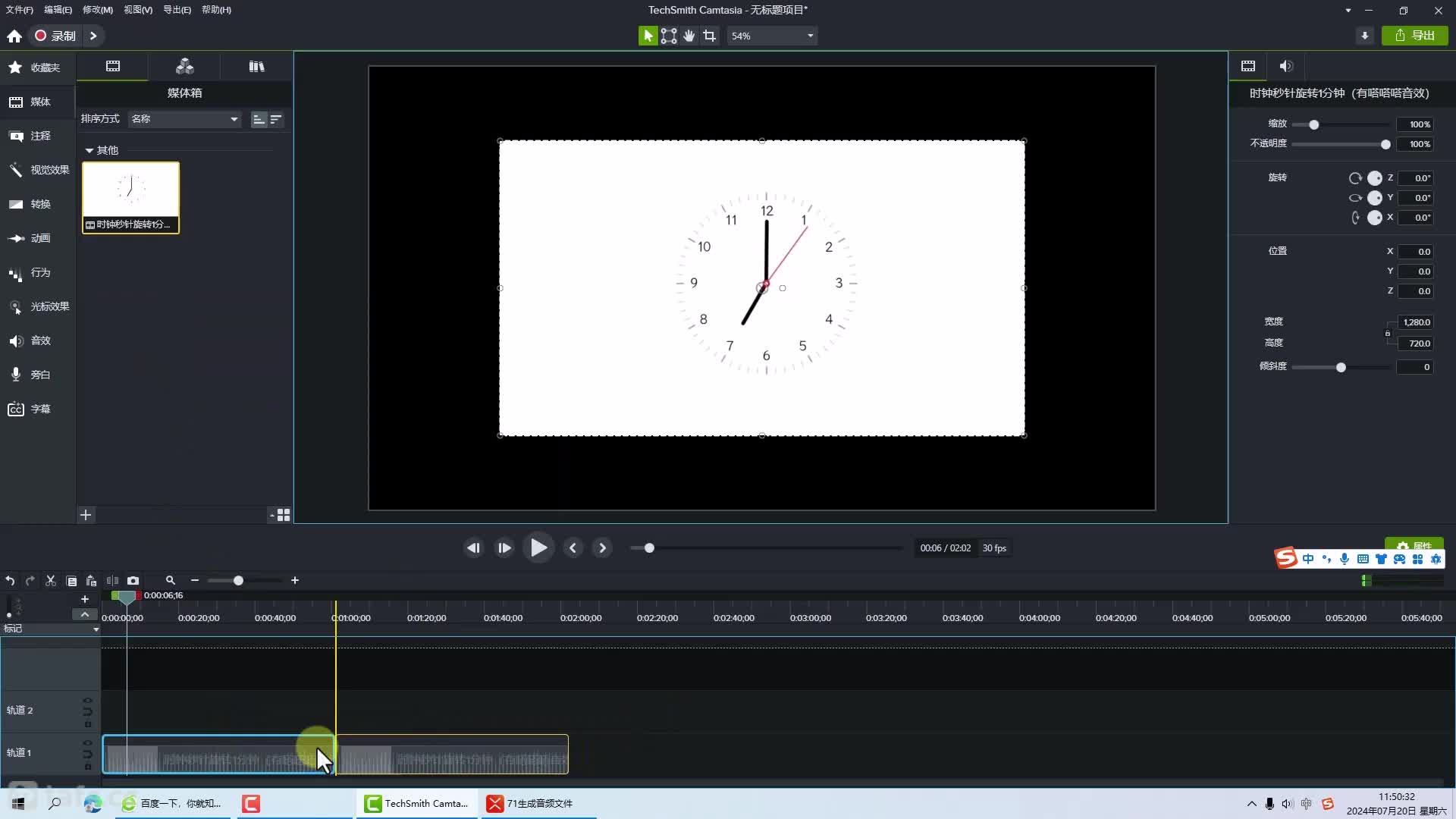Select the hand Pan tool

[689, 36]
